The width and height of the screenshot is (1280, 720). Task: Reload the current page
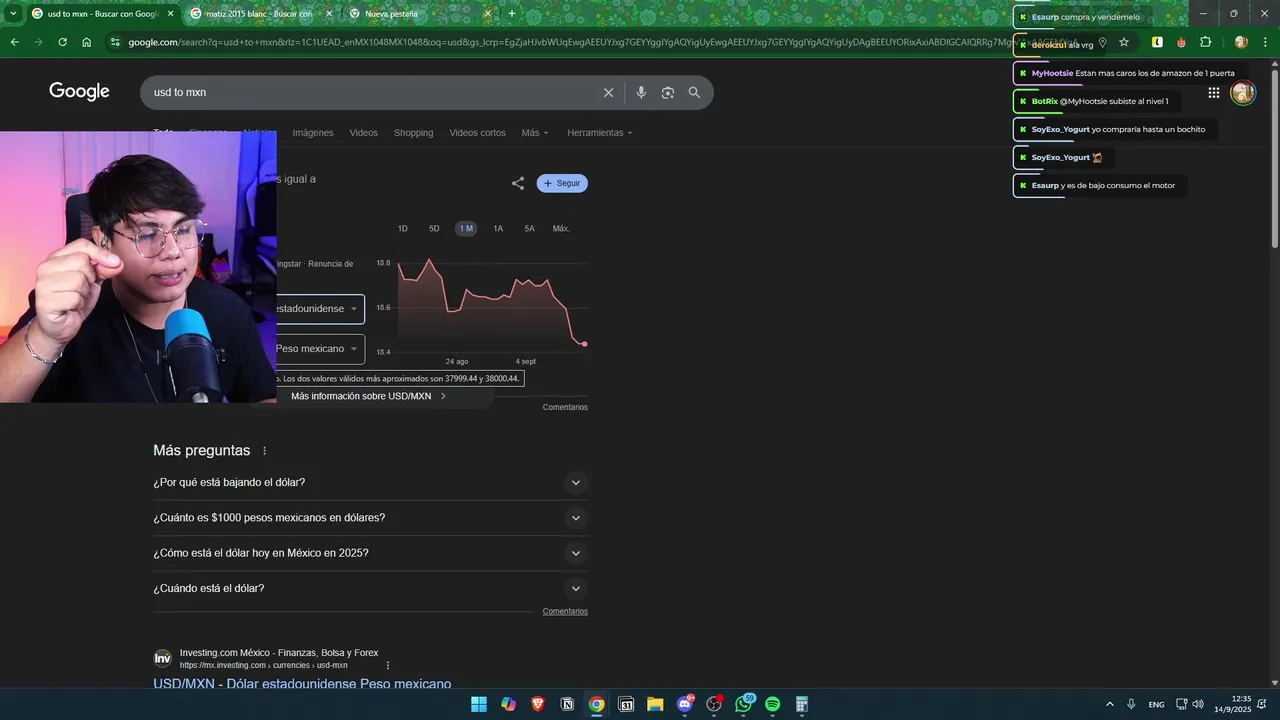pos(62,42)
